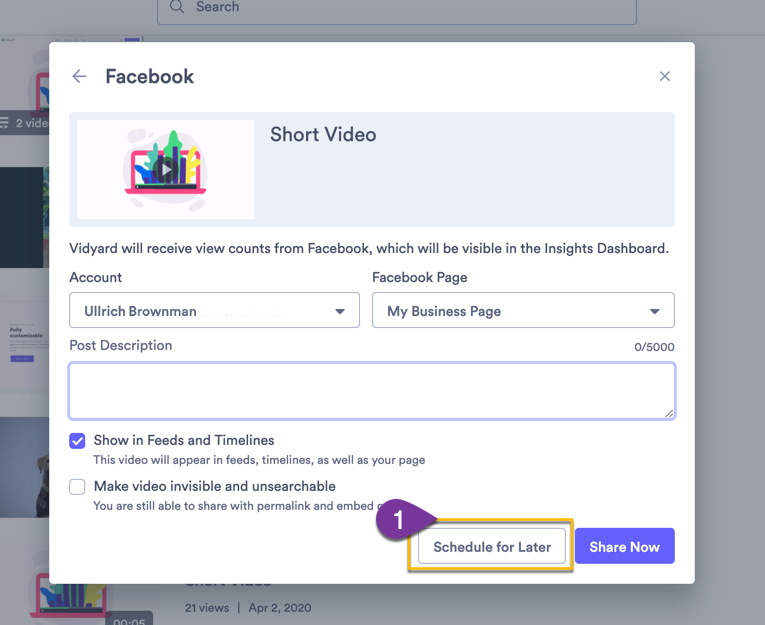The height and width of the screenshot is (625, 765).
Task: Play the Short Video thumbnail preview
Action: coord(166,169)
